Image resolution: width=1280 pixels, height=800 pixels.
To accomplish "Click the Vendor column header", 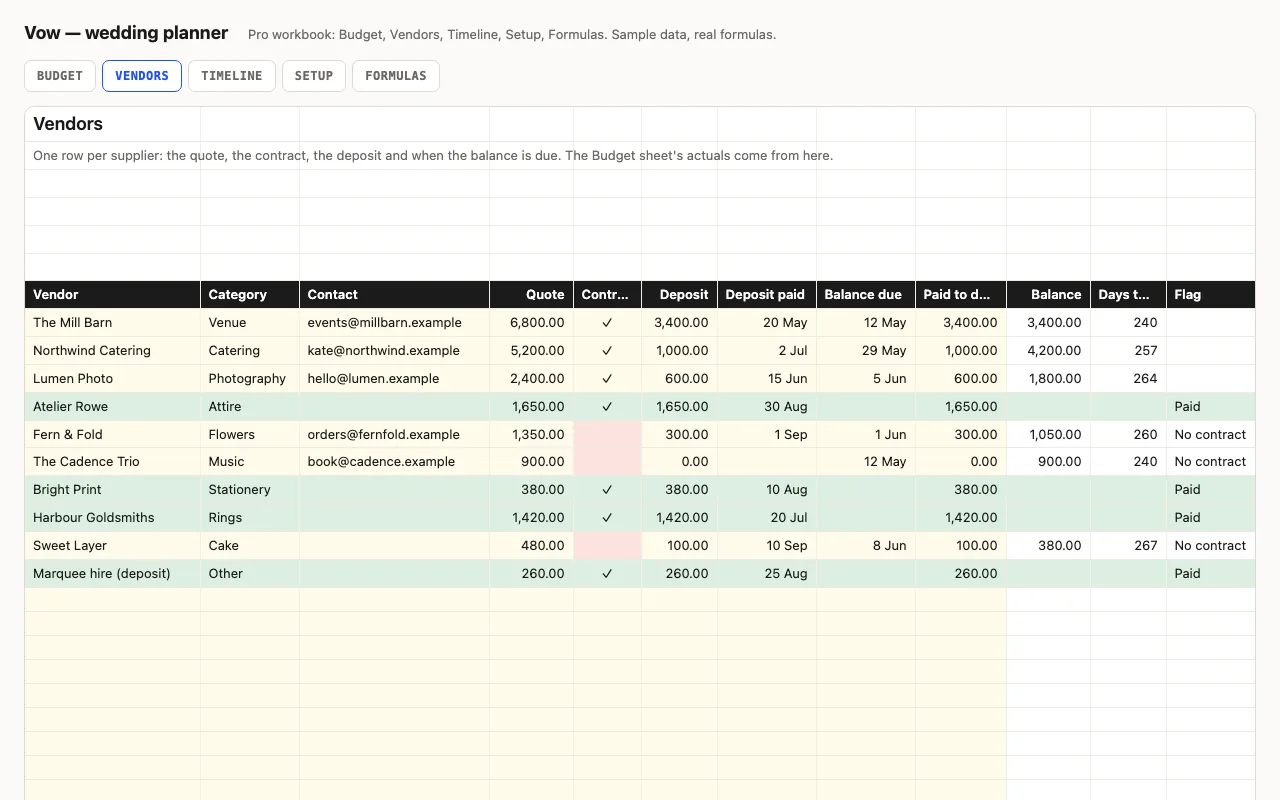I will pyautogui.click(x=112, y=295).
